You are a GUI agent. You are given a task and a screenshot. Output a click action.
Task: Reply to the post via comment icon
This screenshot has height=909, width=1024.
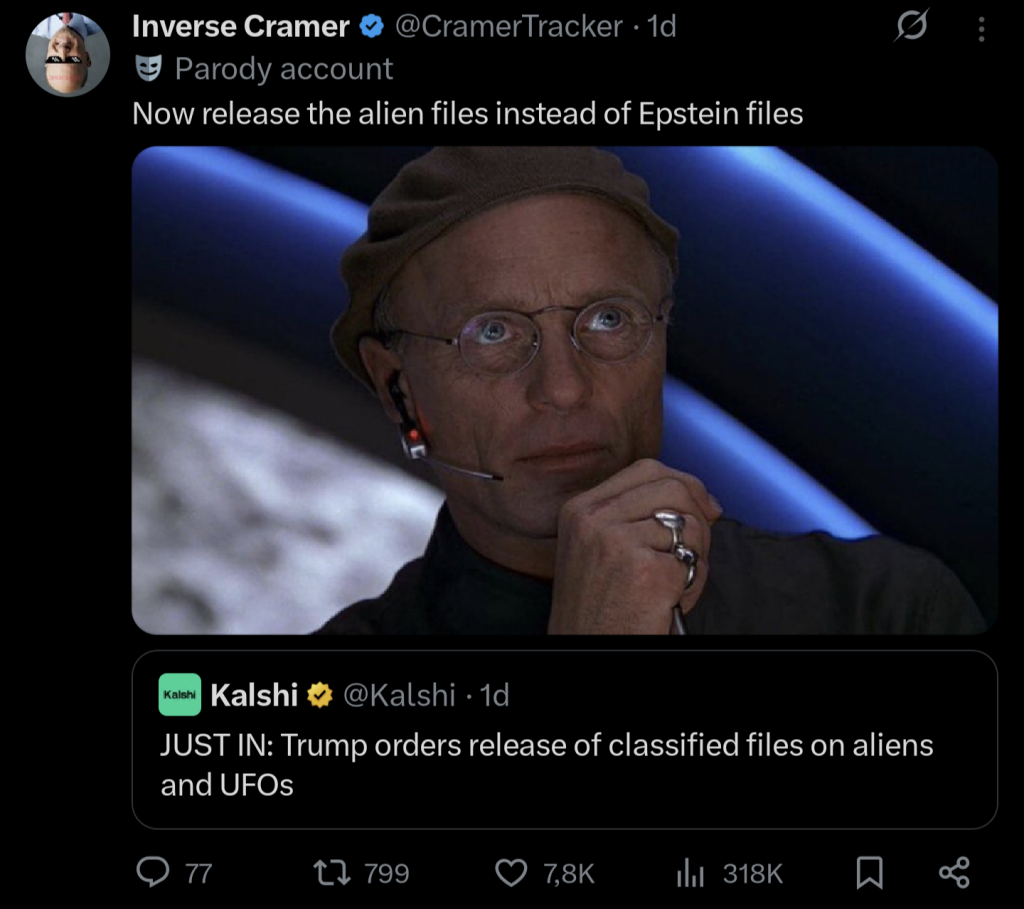(x=152, y=873)
